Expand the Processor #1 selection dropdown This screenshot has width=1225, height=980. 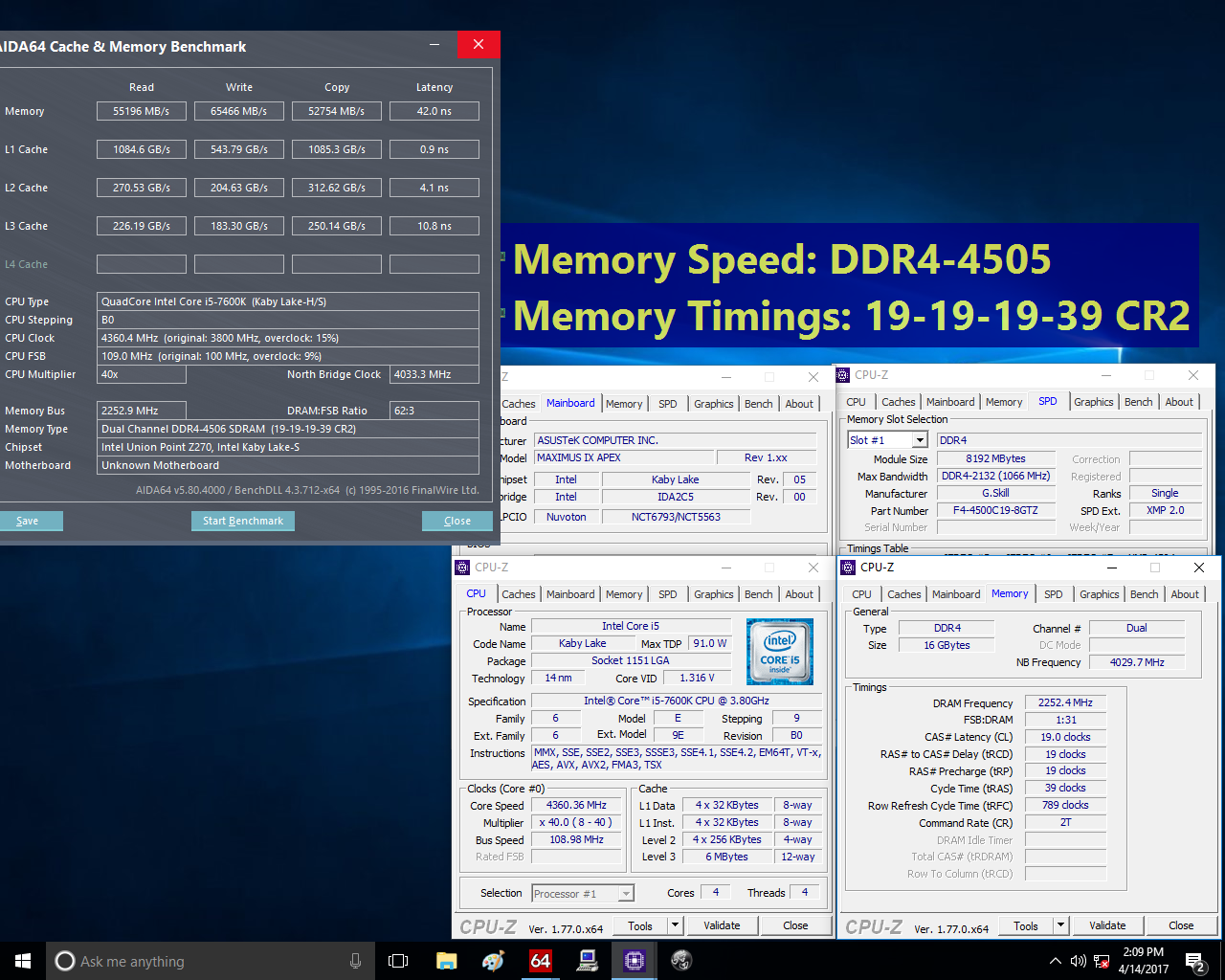click(x=626, y=894)
